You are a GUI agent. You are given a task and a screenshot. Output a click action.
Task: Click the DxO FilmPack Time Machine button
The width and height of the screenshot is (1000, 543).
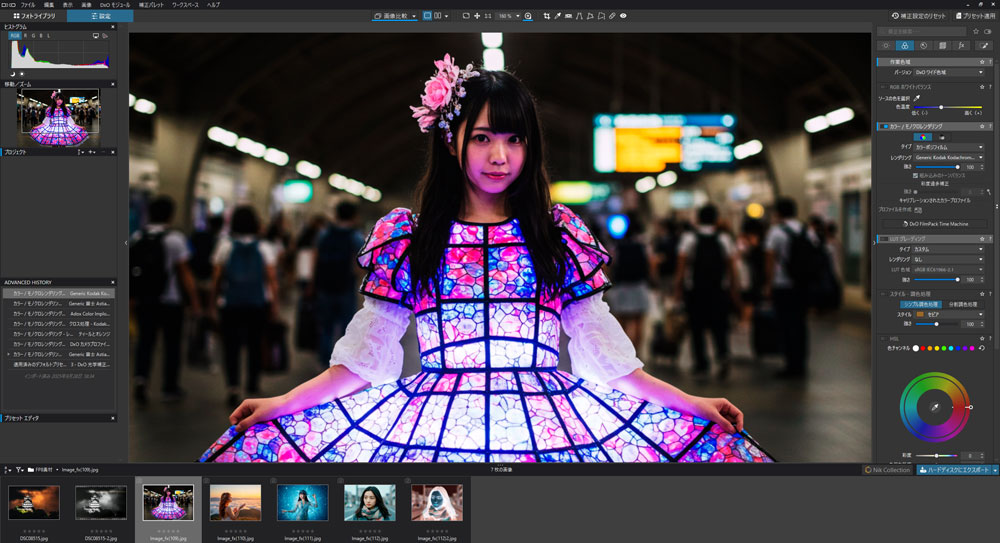pyautogui.click(x=934, y=224)
